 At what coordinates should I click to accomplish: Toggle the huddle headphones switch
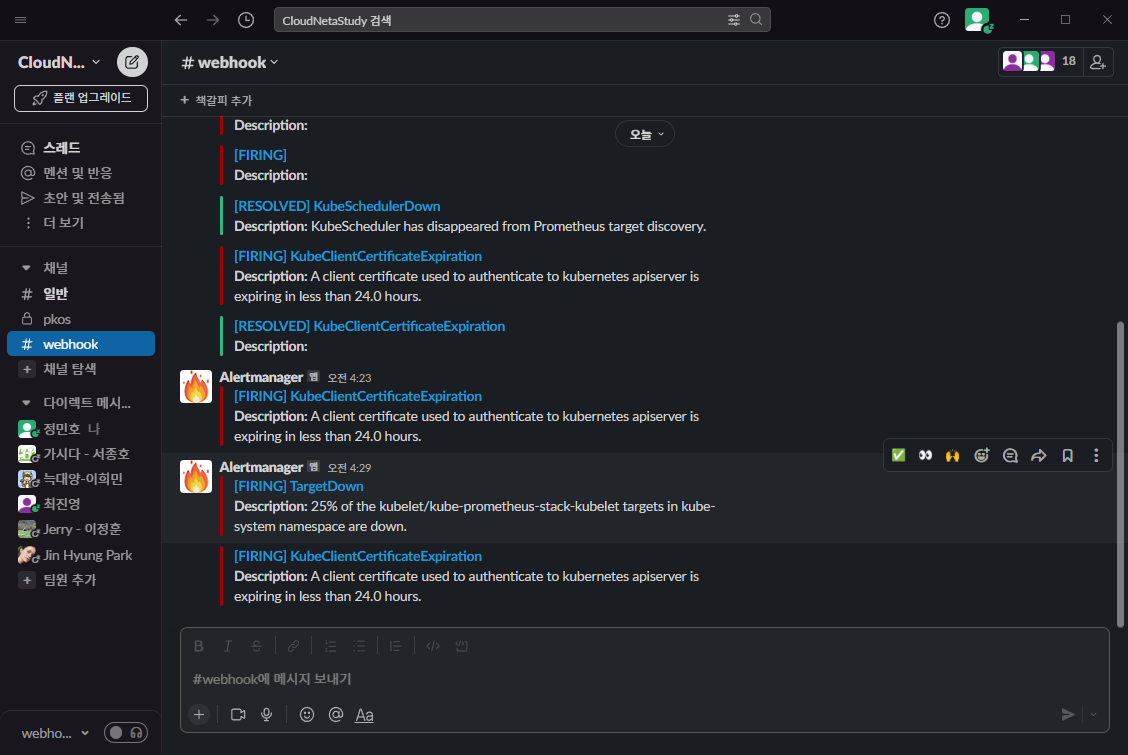coord(126,733)
